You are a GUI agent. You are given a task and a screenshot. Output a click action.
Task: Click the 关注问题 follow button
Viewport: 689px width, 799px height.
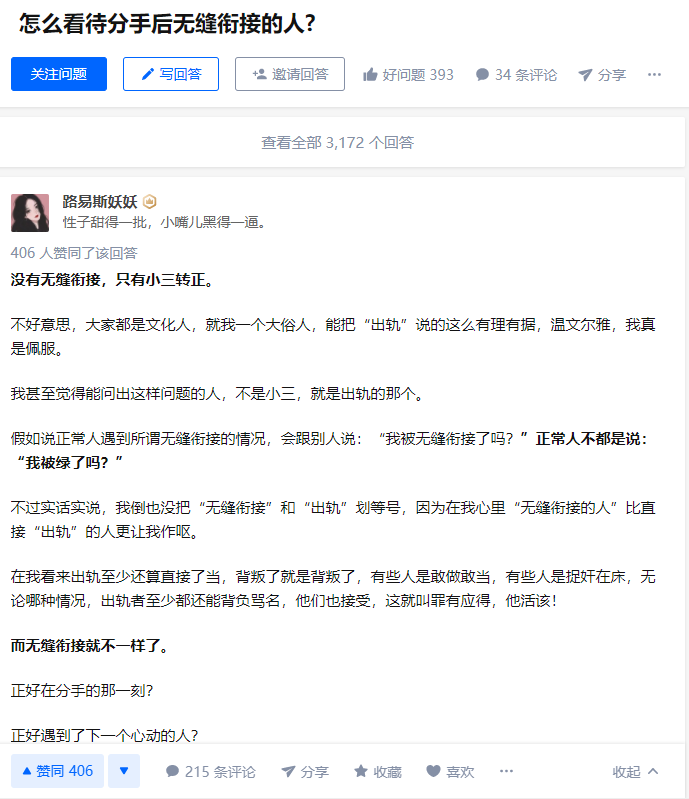(x=59, y=74)
